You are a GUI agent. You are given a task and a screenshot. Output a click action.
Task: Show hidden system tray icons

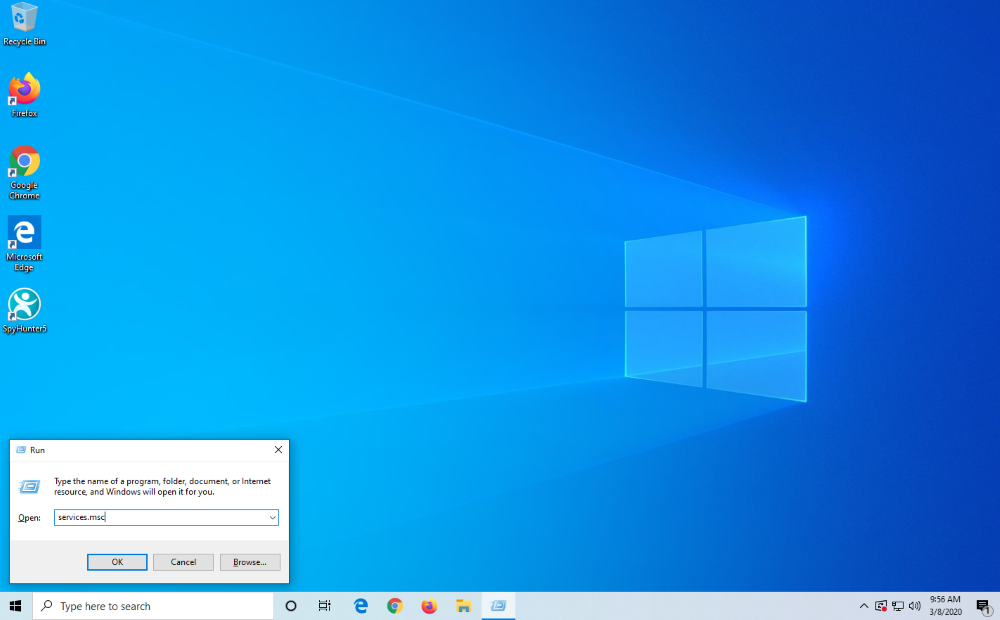pyautogui.click(x=864, y=606)
